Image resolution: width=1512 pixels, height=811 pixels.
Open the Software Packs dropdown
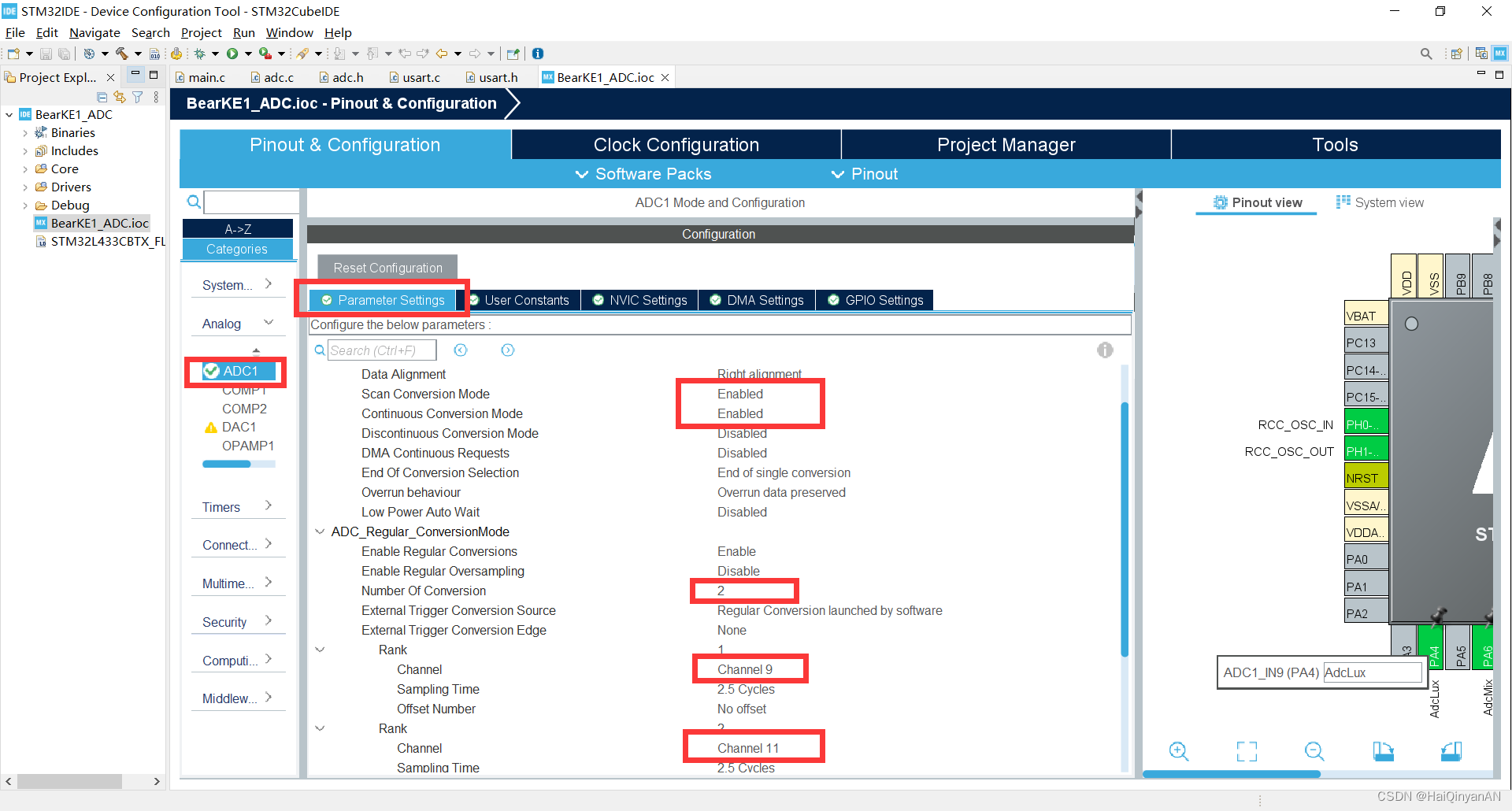pos(643,174)
